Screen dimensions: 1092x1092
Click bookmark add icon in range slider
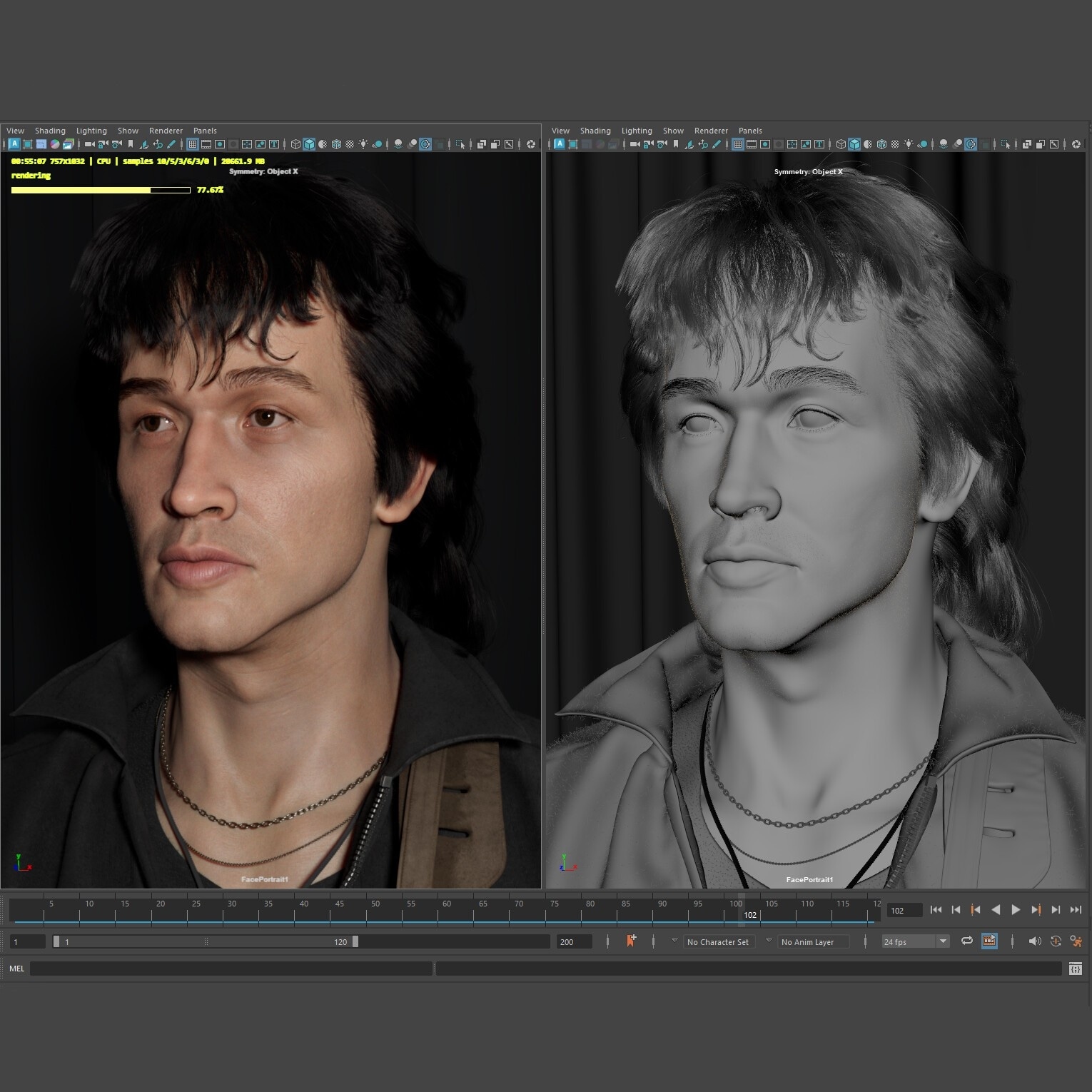pos(631,941)
